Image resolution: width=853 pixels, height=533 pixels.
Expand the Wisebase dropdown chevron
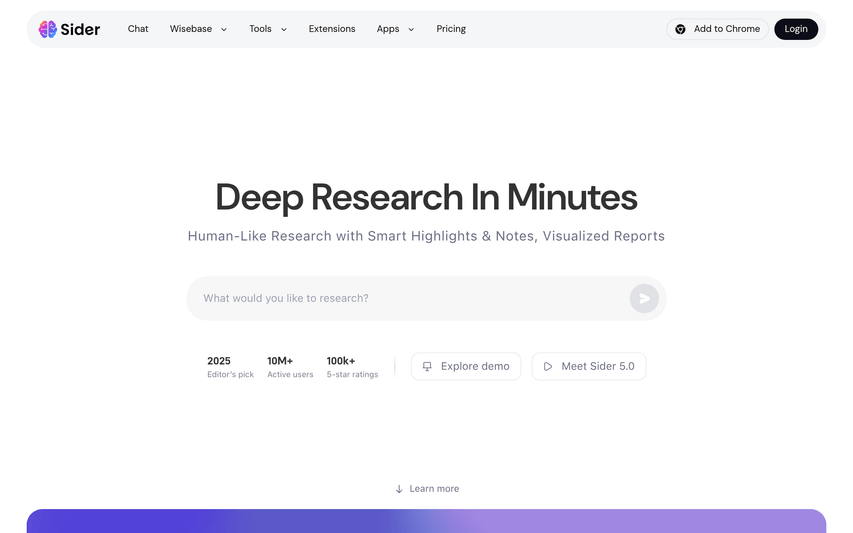pos(224,30)
